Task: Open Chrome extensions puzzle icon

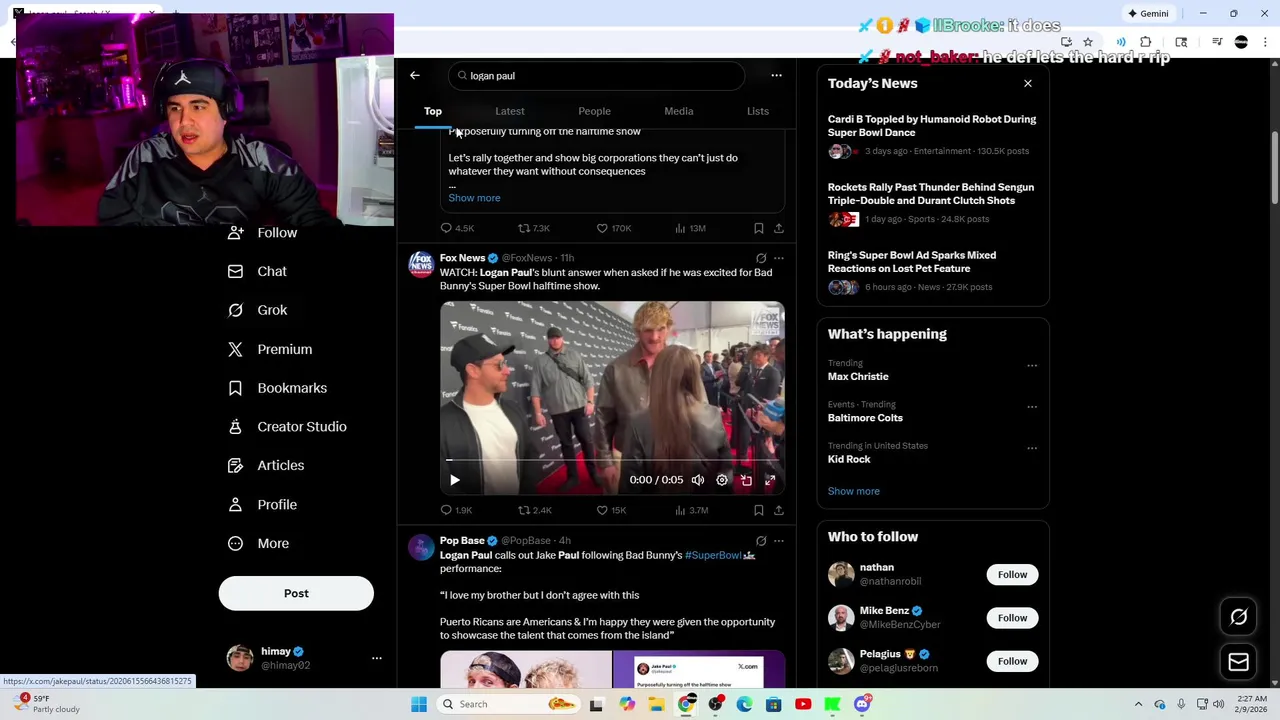Action: (x=1146, y=42)
